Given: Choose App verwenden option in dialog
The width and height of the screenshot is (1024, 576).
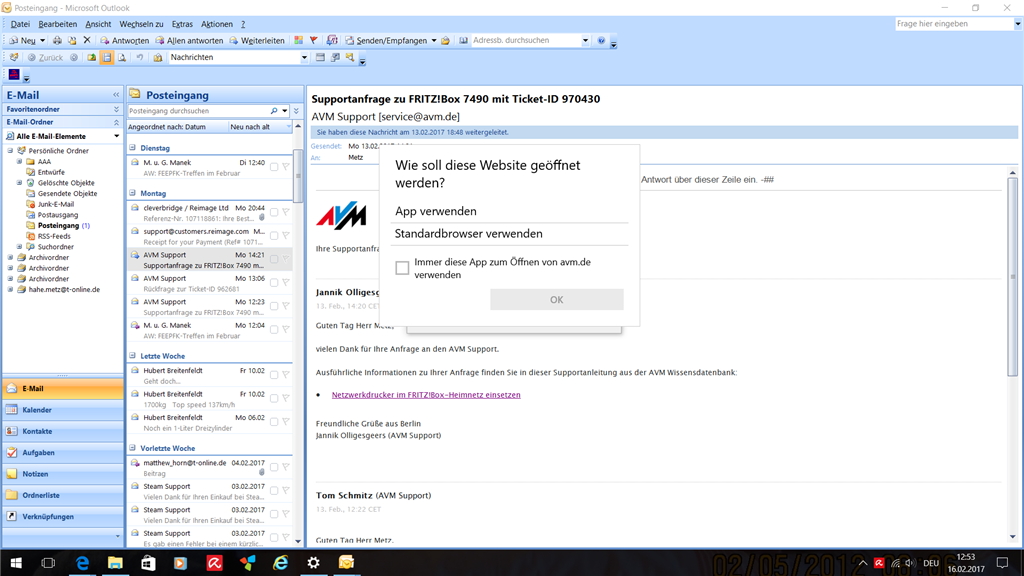Looking at the screenshot, I should tap(509, 211).
